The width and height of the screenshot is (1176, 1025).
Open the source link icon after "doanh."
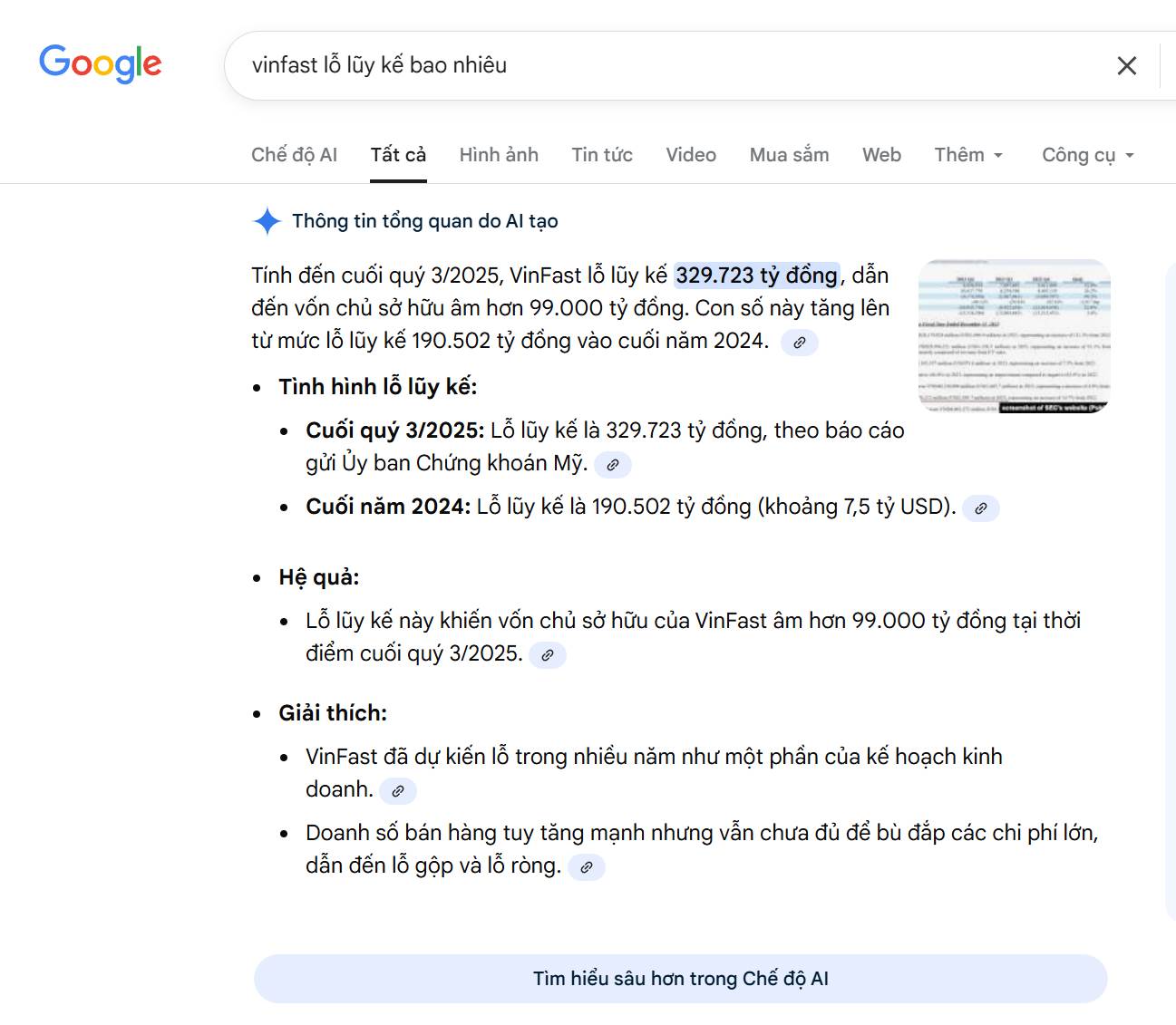tap(398, 791)
